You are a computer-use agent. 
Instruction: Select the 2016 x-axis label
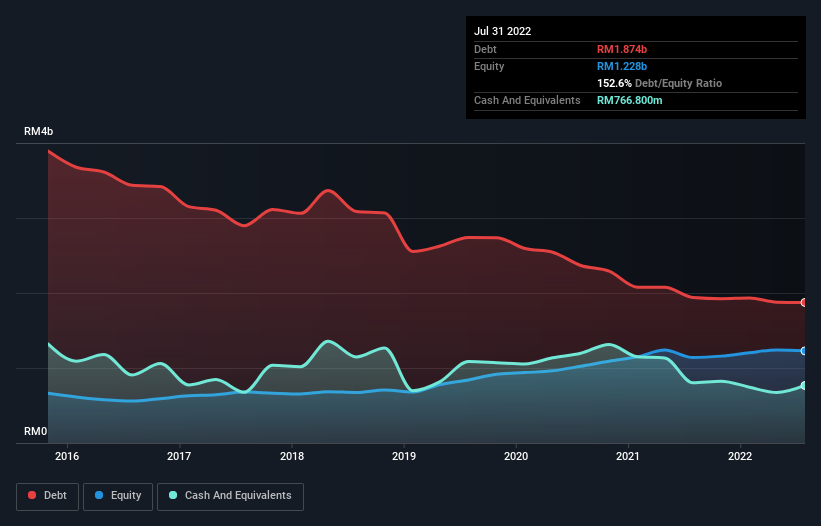click(x=67, y=456)
